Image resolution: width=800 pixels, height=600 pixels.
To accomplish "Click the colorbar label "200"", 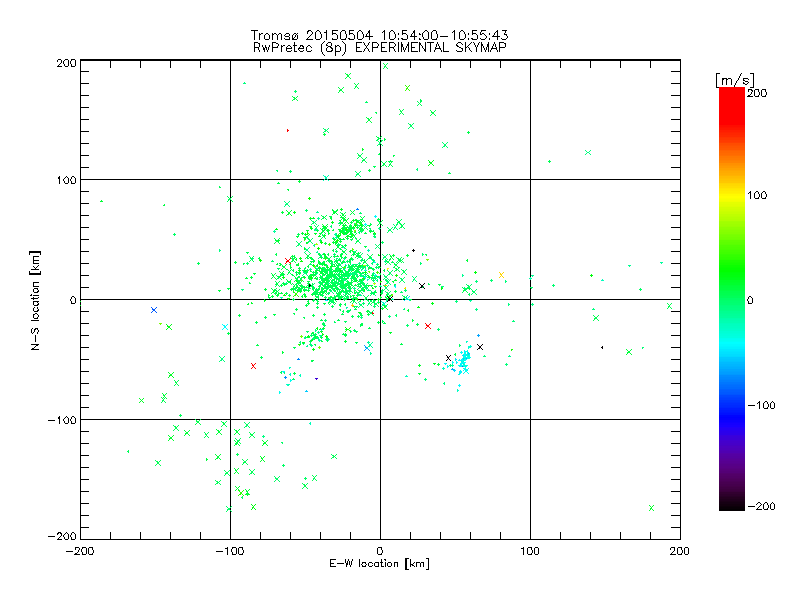I will 757,93.
